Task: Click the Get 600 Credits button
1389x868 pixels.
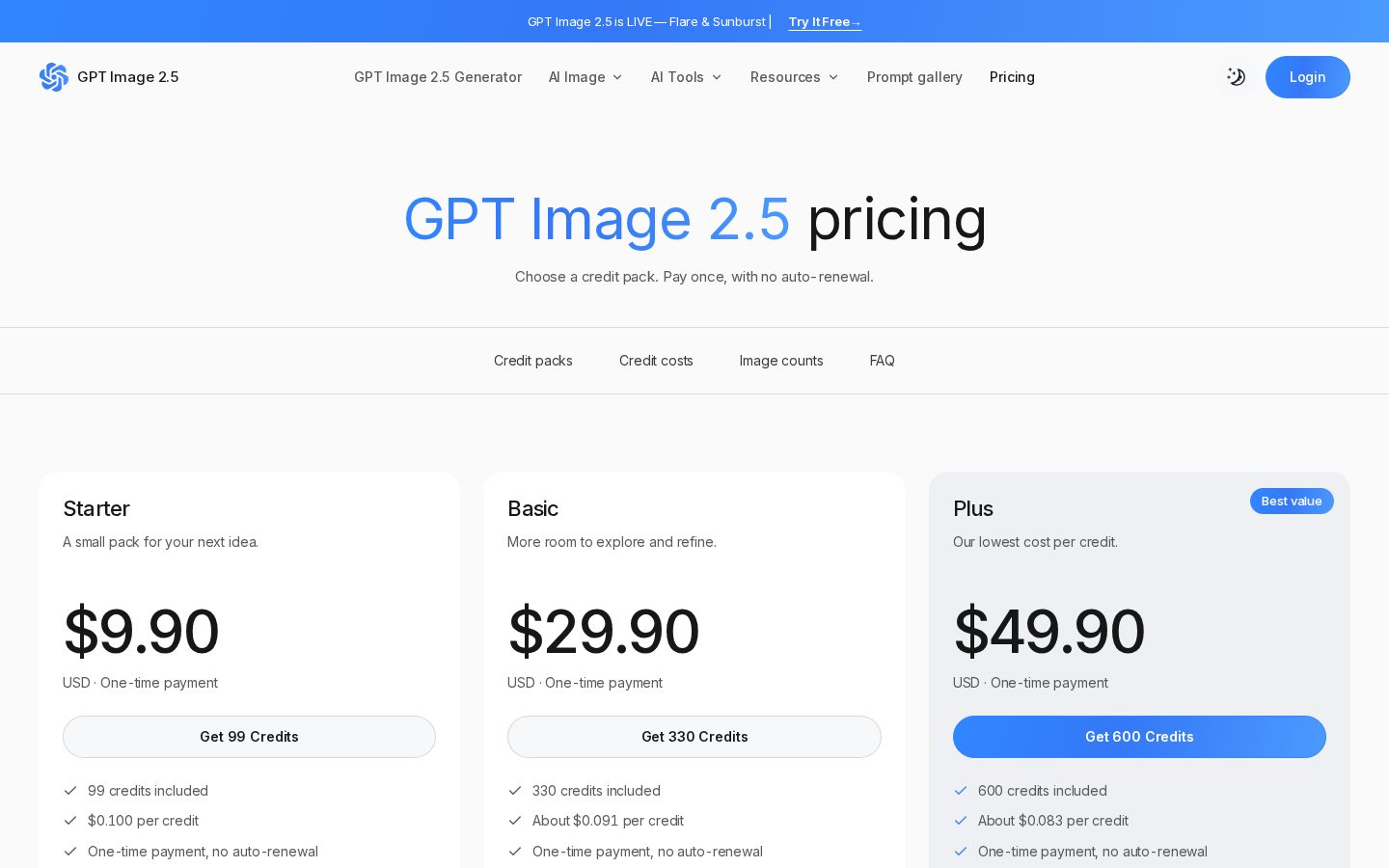Action: tap(1139, 737)
